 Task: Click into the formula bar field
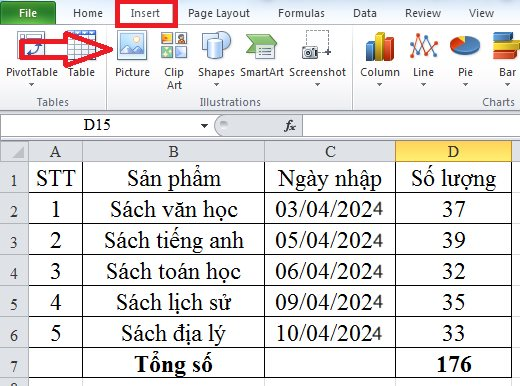click(x=411, y=126)
